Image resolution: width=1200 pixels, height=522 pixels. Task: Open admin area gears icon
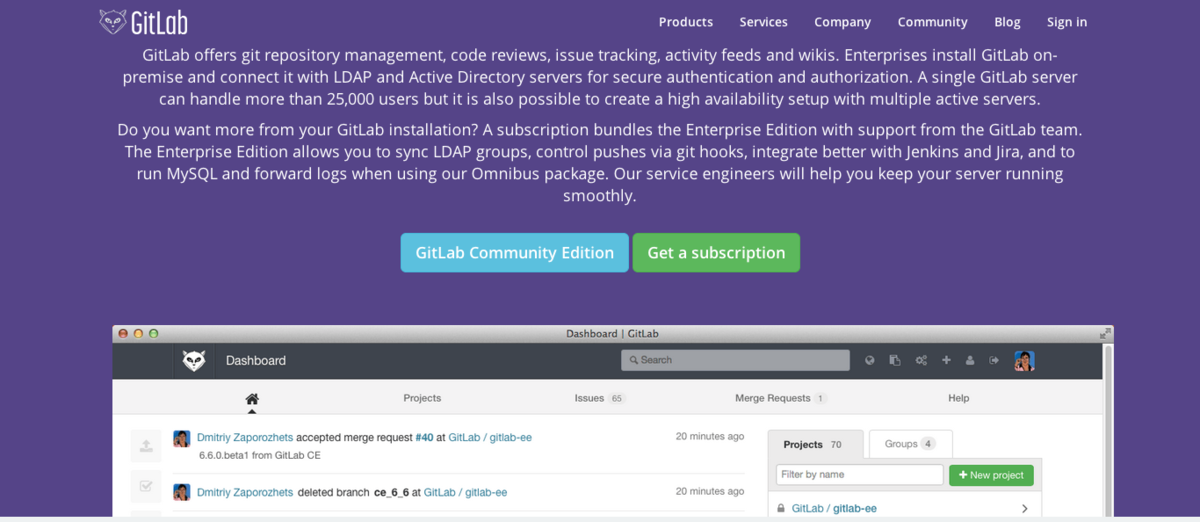tap(921, 360)
